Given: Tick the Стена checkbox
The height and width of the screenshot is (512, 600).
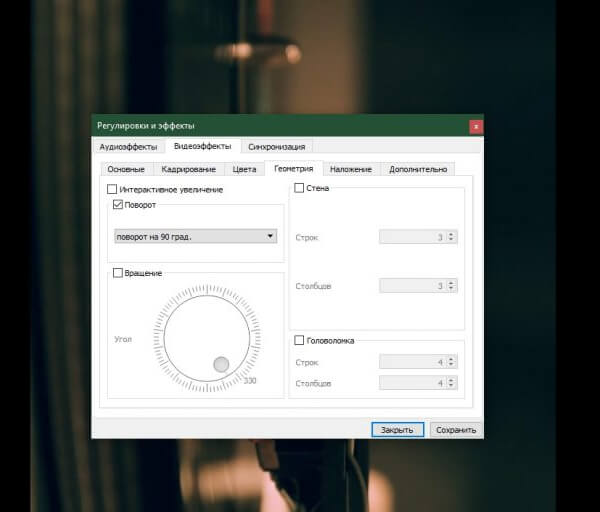Looking at the screenshot, I should tap(299, 188).
